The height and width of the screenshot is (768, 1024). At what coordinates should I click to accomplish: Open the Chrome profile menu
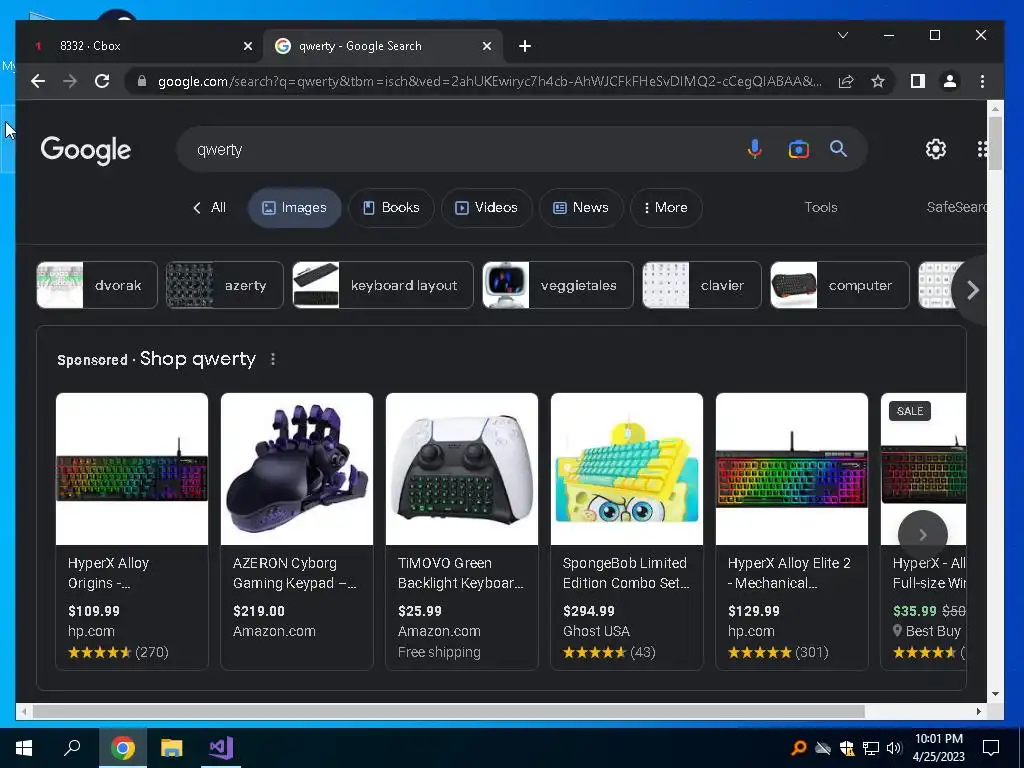(x=950, y=81)
